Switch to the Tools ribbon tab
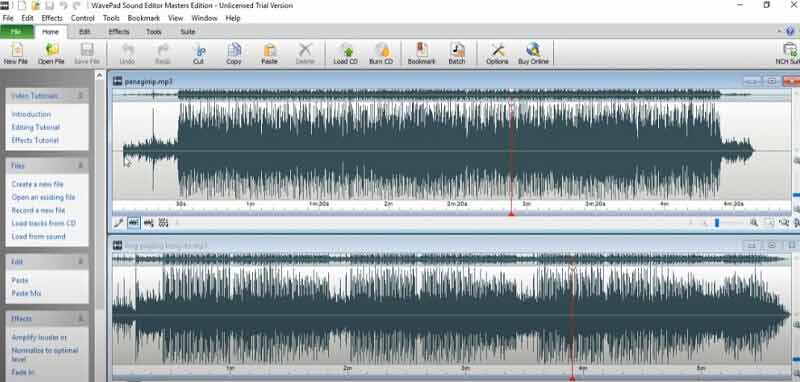Viewport: 800px width, 382px height. click(x=154, y=32)
